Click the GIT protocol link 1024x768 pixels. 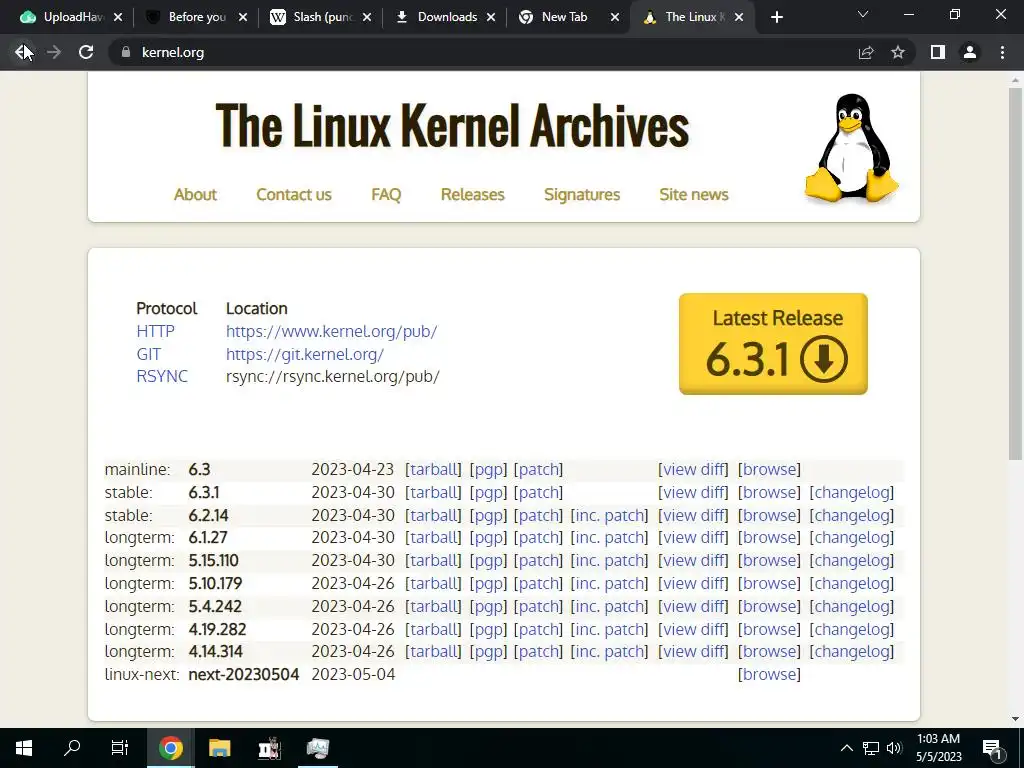point(148,354)
